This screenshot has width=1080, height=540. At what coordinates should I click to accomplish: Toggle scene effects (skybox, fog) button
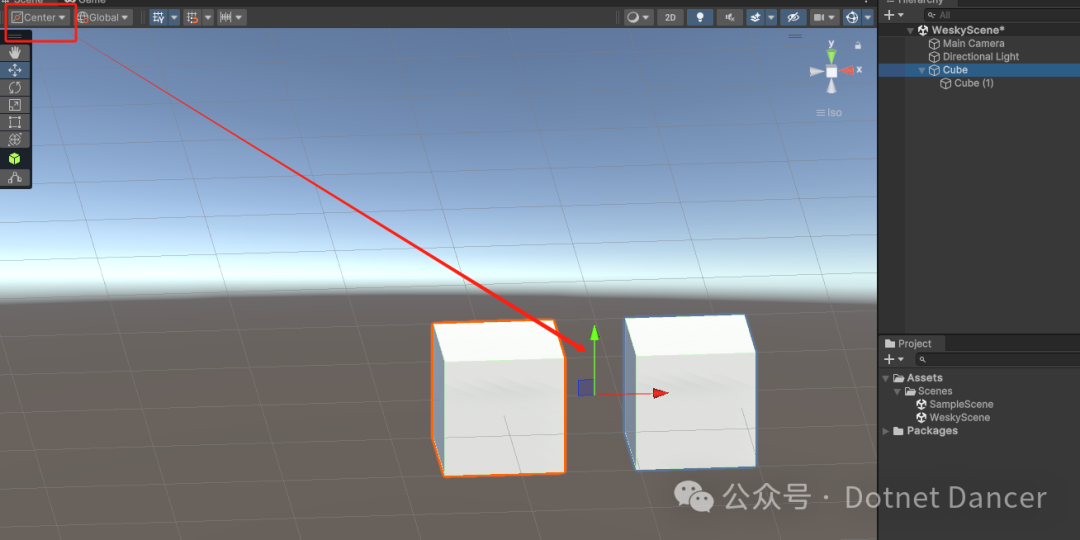[756, 17]
